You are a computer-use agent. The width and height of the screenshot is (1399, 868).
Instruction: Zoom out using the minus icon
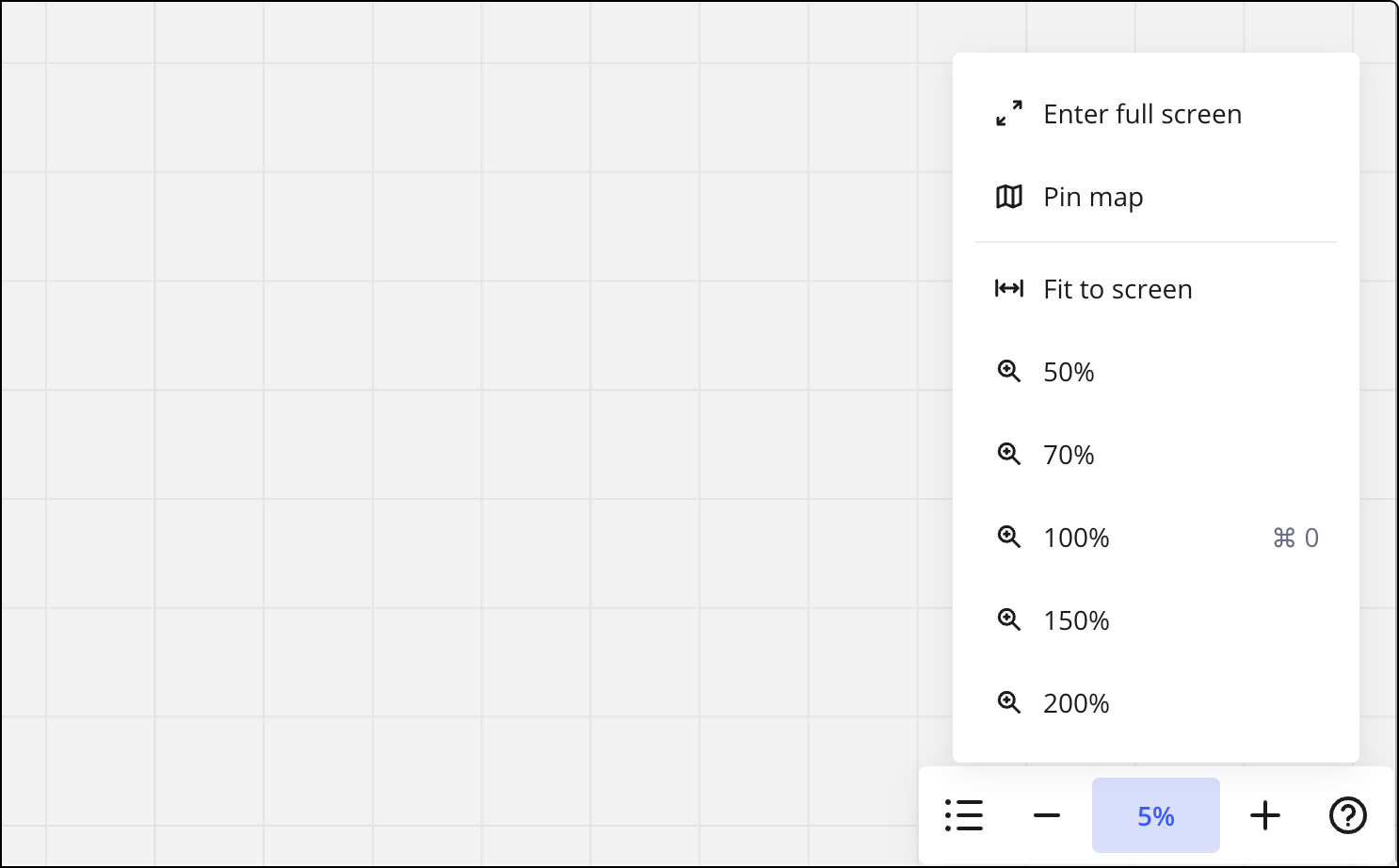point(1047,815)
